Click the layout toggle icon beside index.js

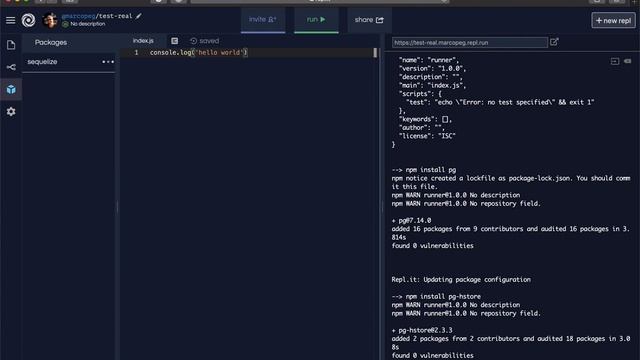174,41
